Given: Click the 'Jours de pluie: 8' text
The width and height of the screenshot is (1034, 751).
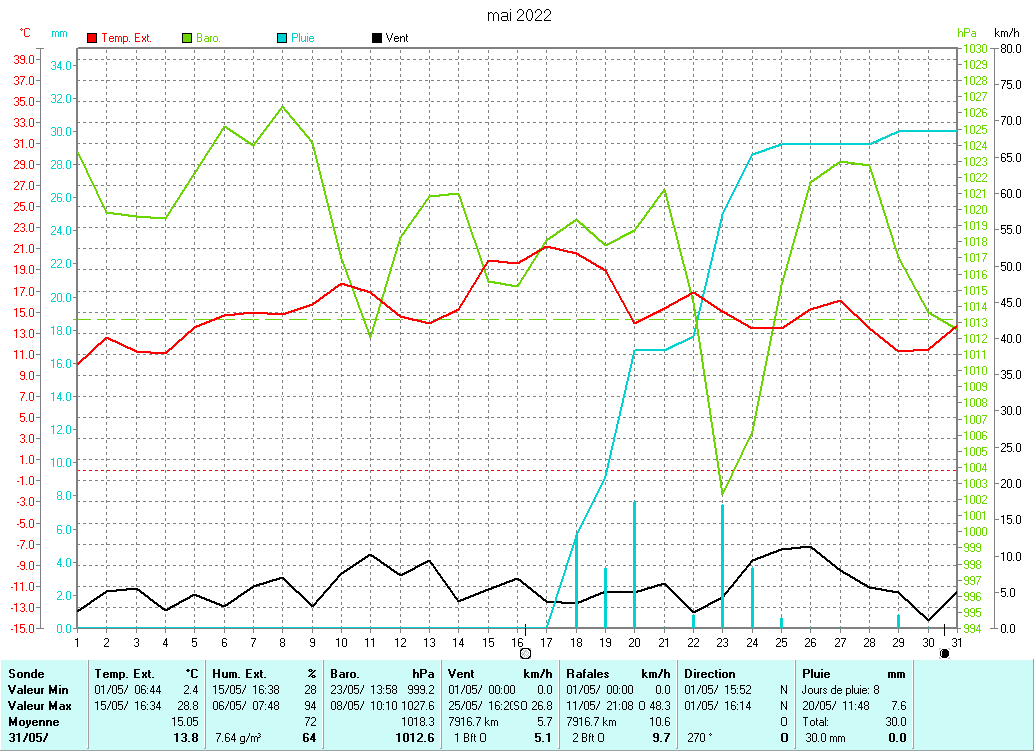Looking at the screenshot, I should [x=841, y=690].
